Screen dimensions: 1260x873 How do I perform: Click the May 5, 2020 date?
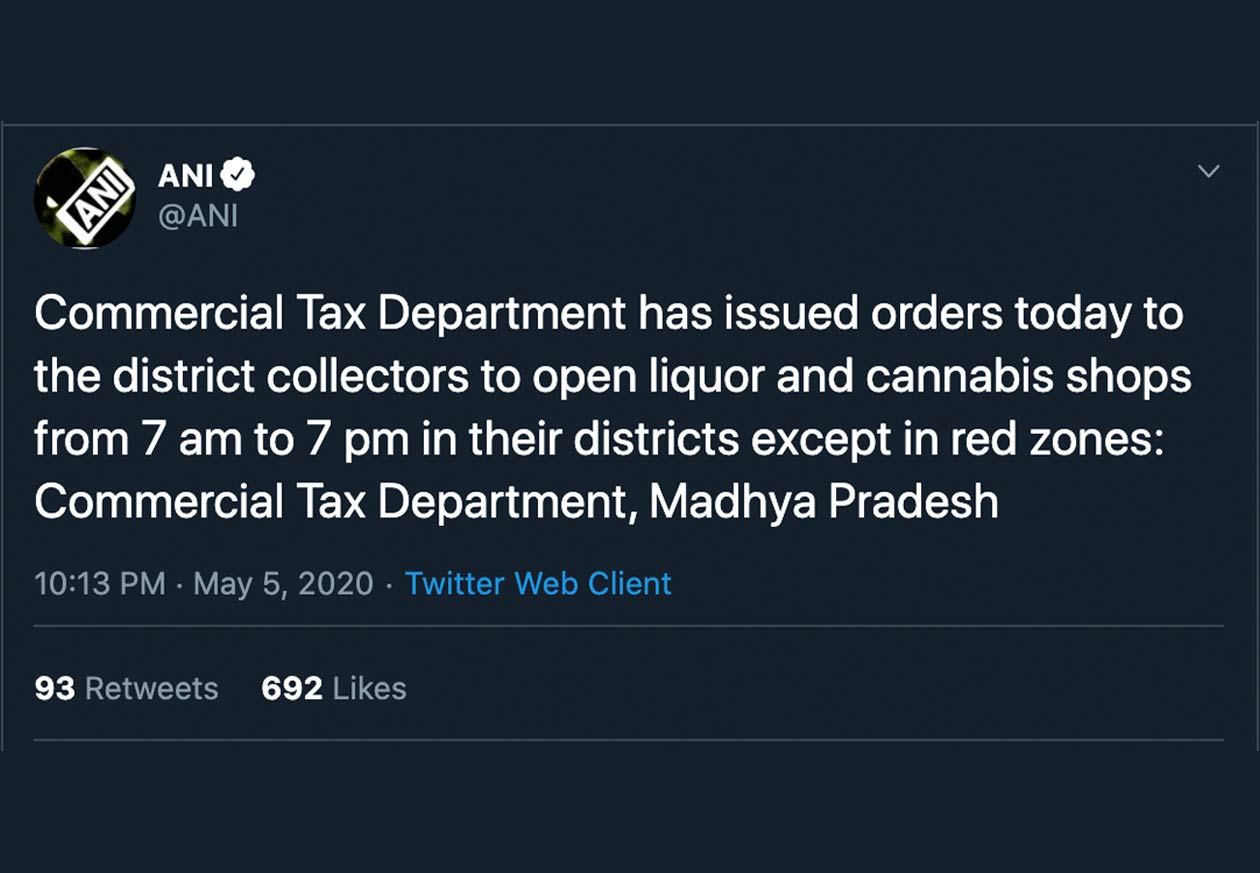[x=283, y=584]
